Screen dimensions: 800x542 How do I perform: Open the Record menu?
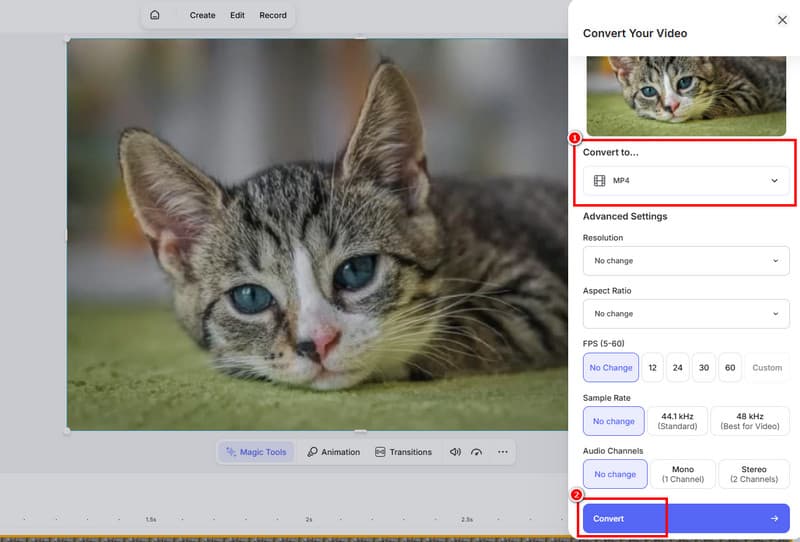tap(273, 15)
